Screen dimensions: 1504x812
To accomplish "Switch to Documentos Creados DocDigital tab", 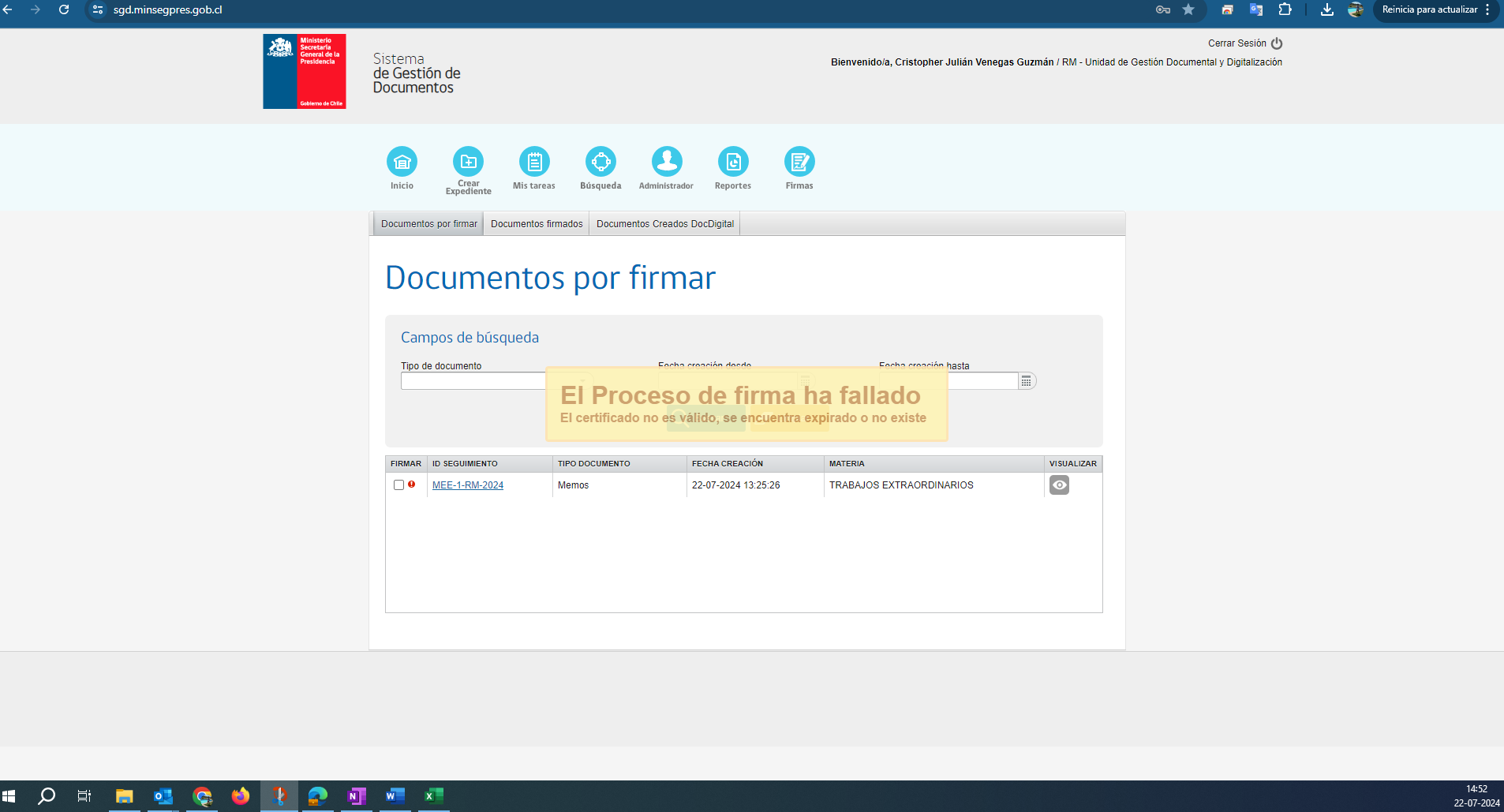I will click(x=664, y=224).
